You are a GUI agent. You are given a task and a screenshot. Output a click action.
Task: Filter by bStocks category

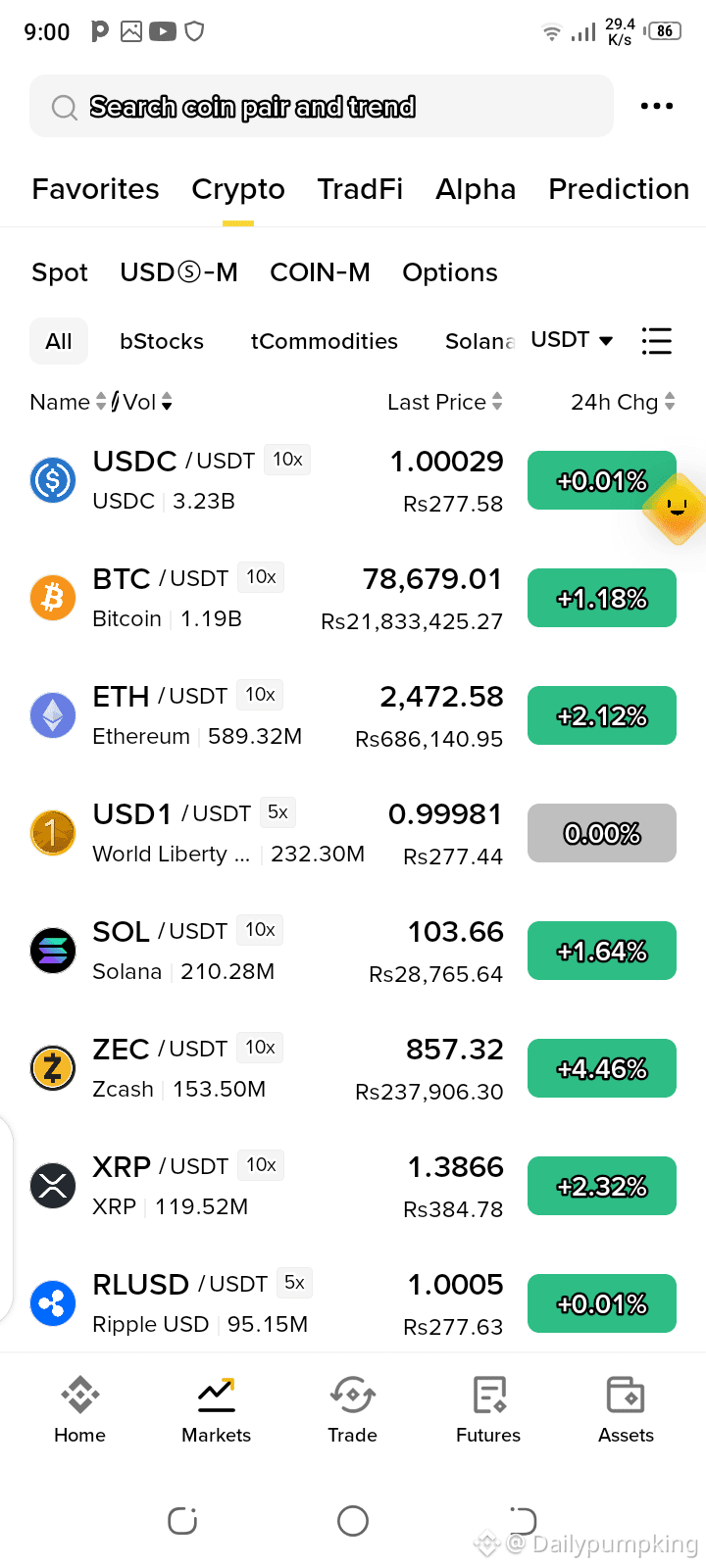click(x=162, y=341)
